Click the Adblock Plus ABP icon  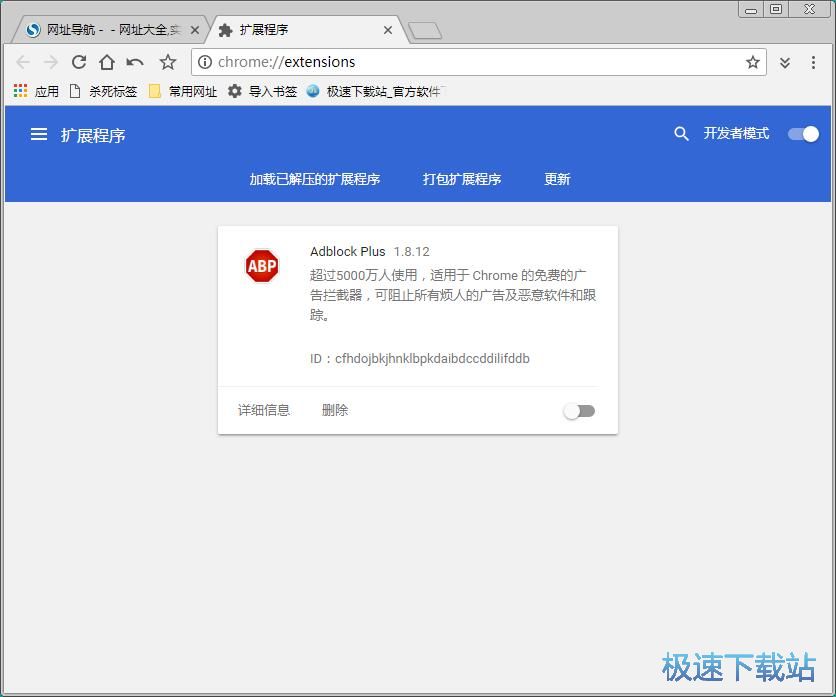(x=262, y=266)
